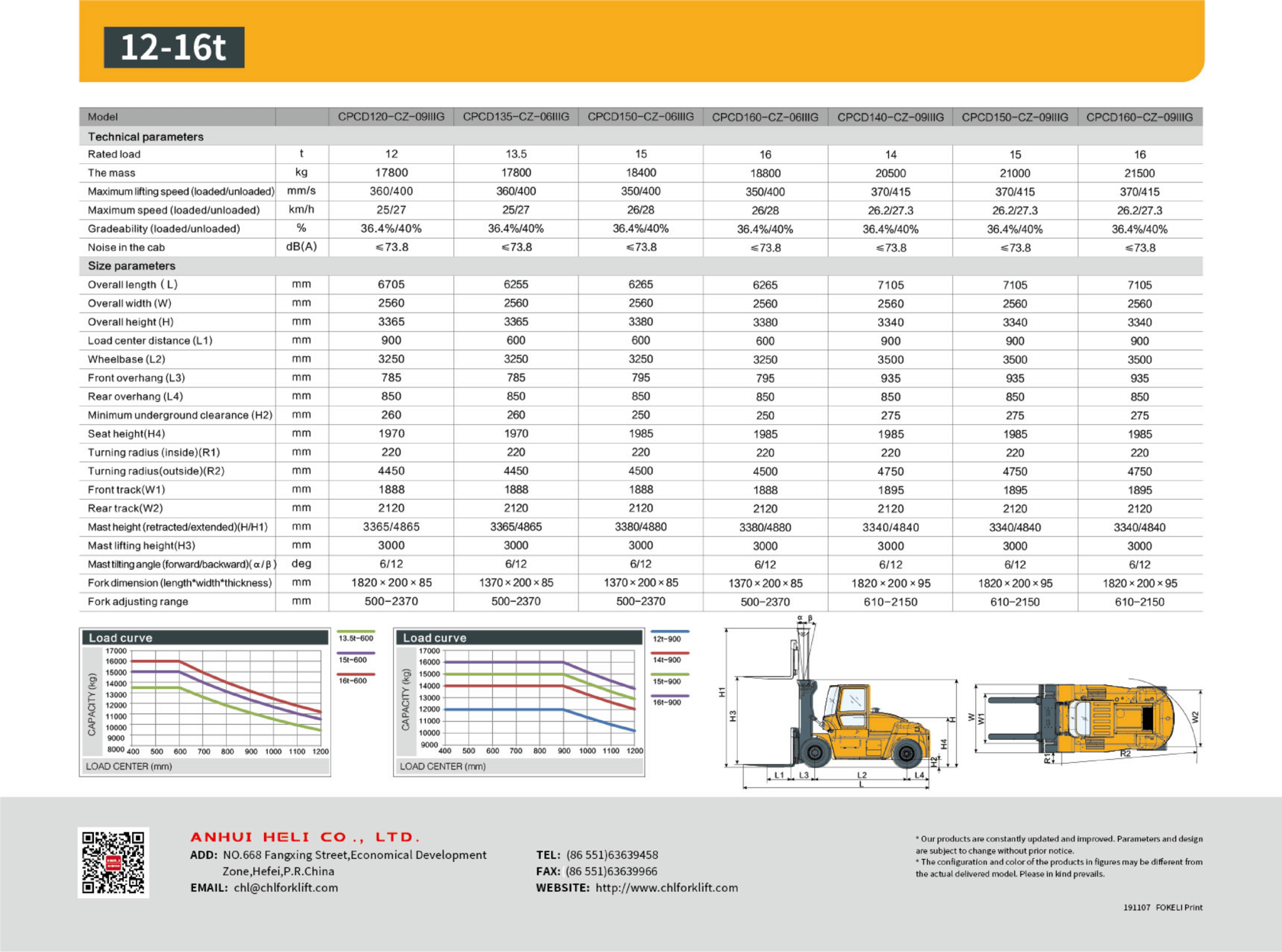1282x952 pixels.
Task: Click the forklift top-view turning radius drawing
Action: coord(1086,720)
